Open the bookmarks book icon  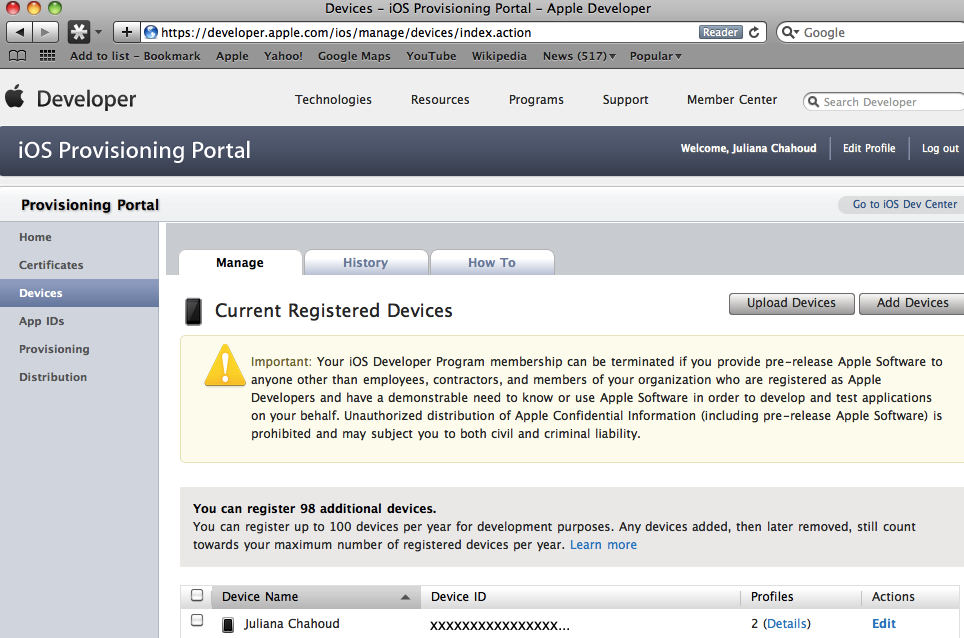point(18,56)
